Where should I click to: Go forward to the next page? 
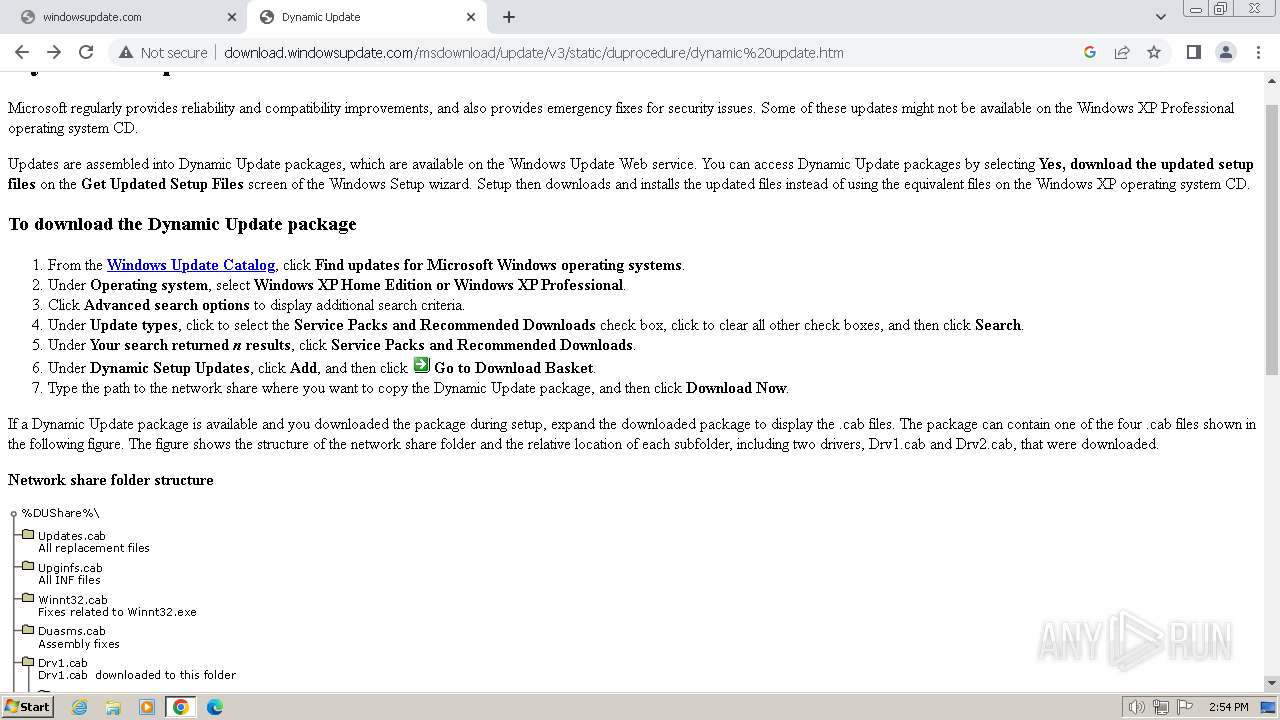click(54, 52)
